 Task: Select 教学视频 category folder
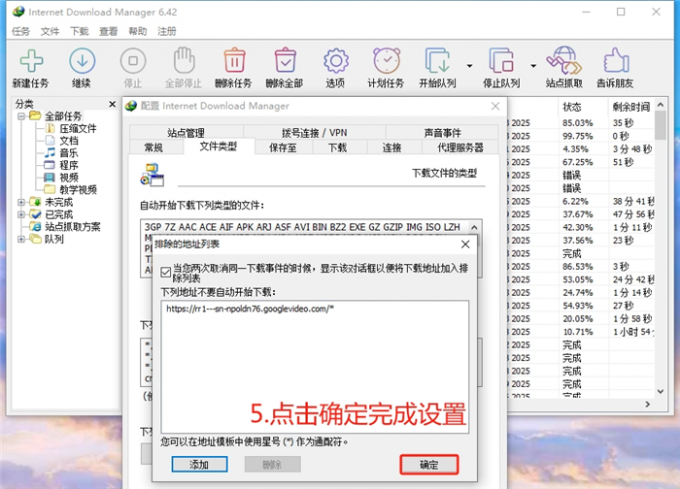click(x=78, y=189)
